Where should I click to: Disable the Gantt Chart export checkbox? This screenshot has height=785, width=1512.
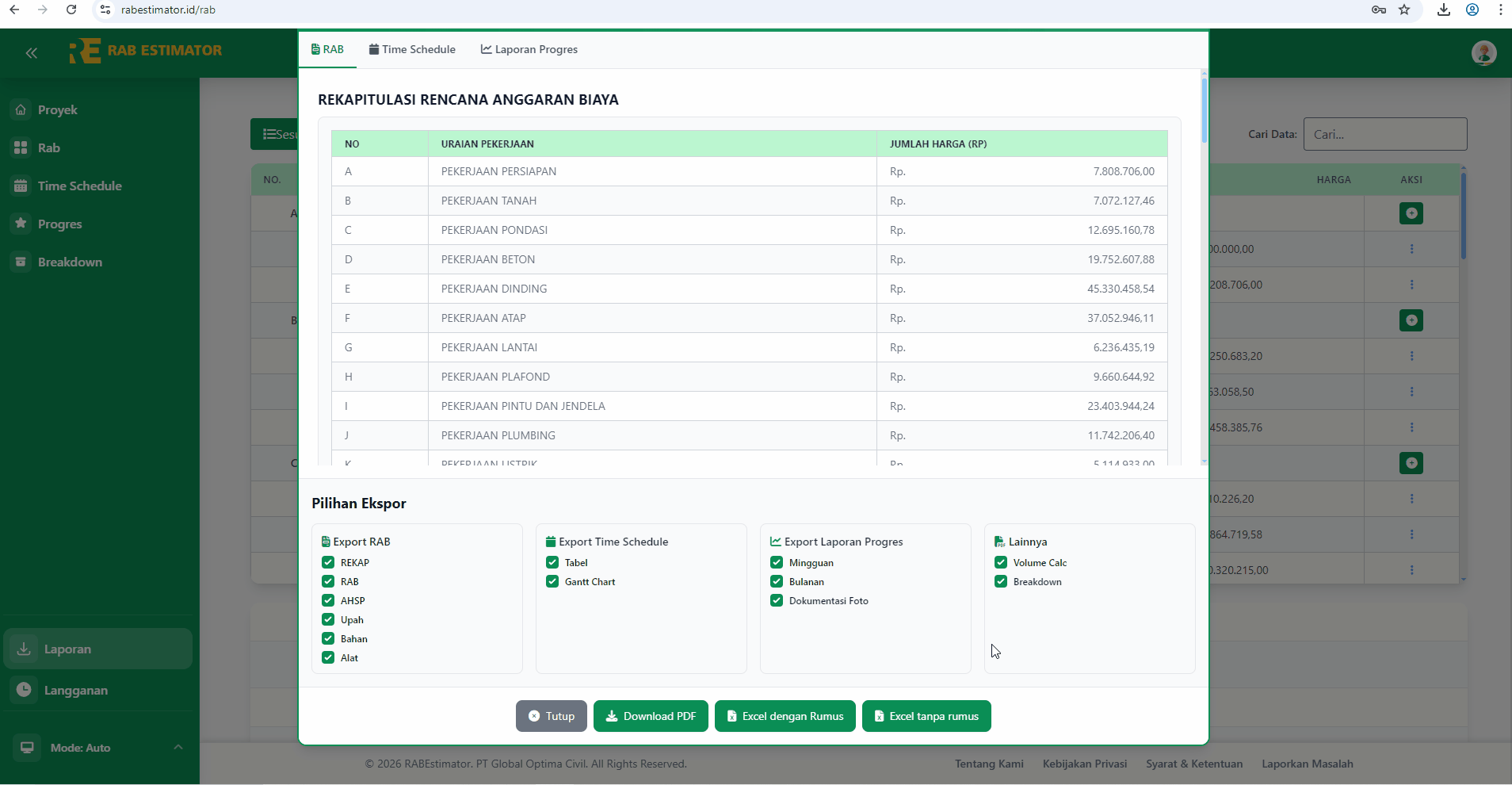tap(552, 581)
